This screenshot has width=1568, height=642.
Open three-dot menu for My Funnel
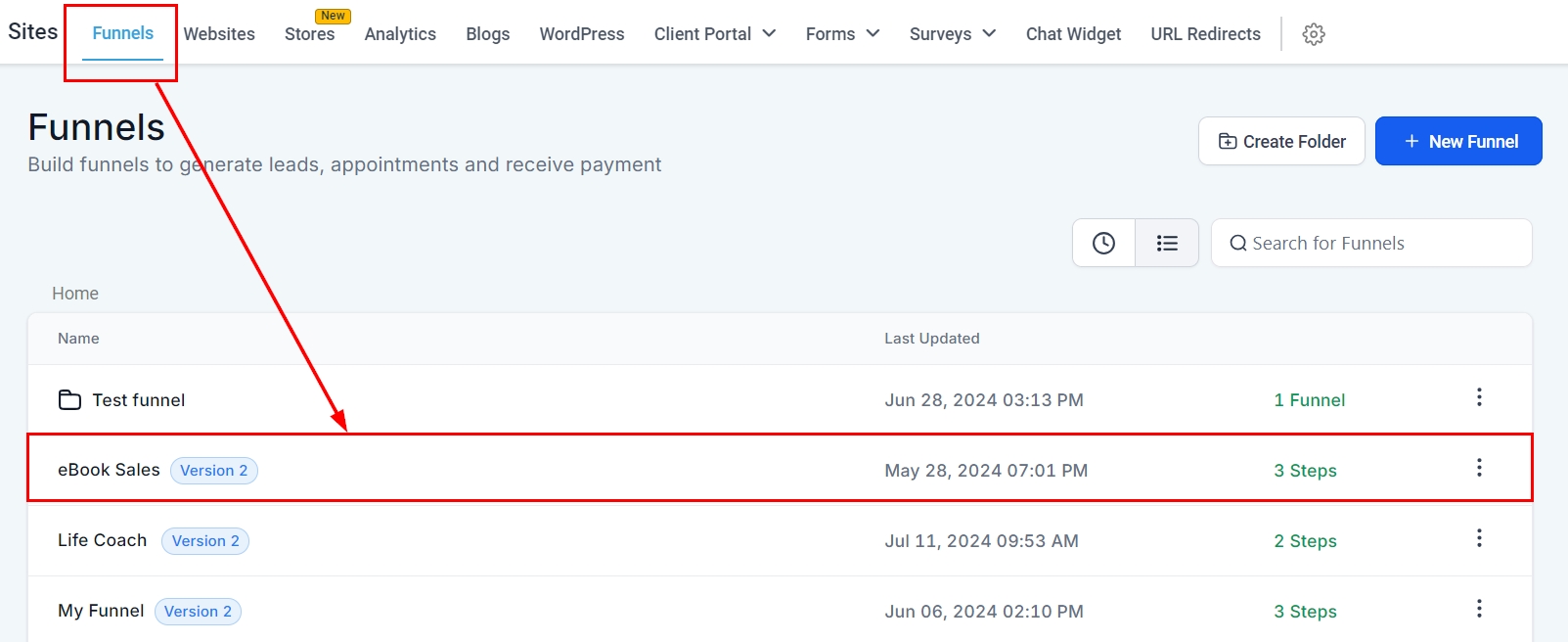click(1479, 609)
